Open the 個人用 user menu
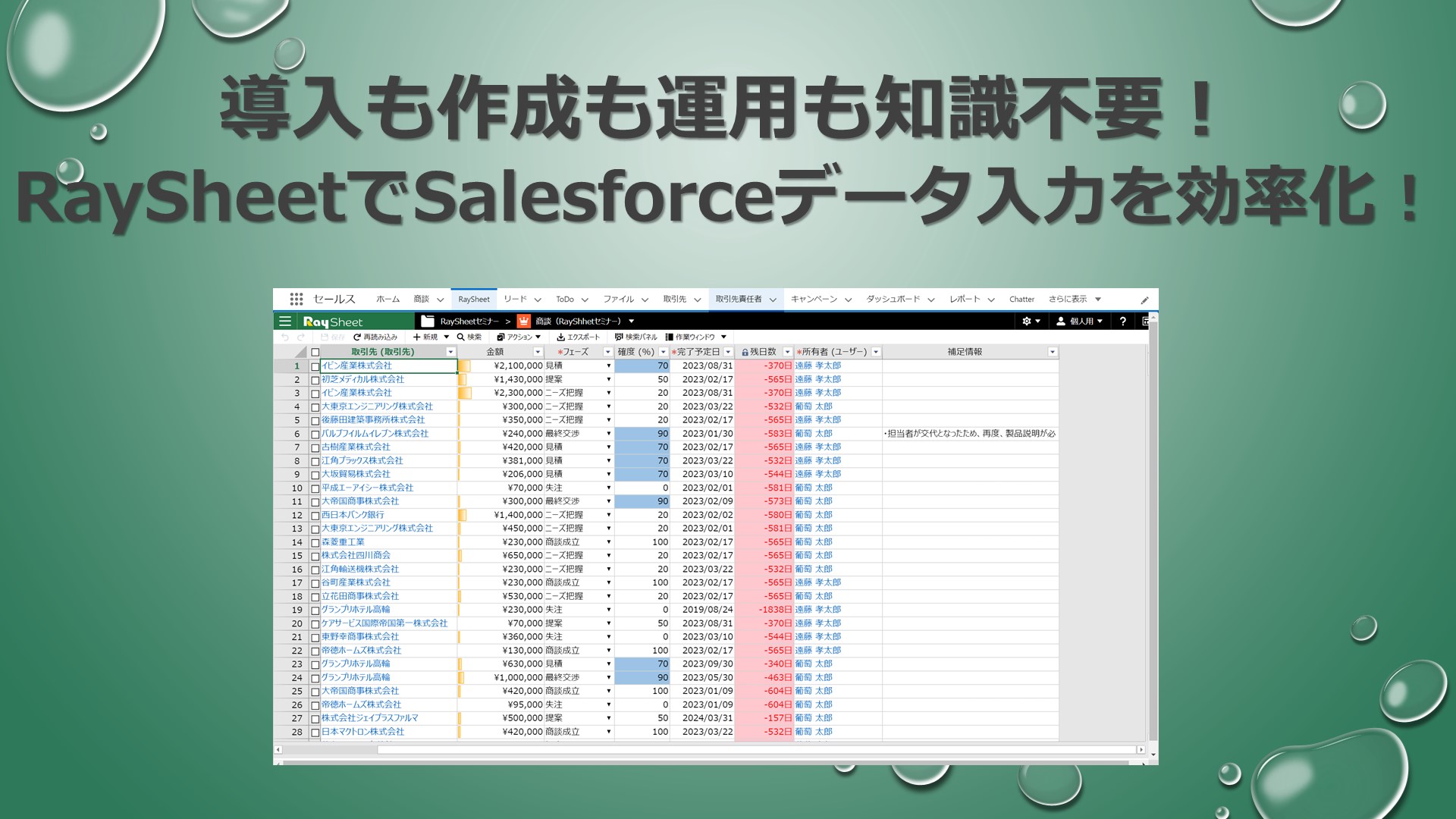The image size is (1456, 819). (1077, 322)
